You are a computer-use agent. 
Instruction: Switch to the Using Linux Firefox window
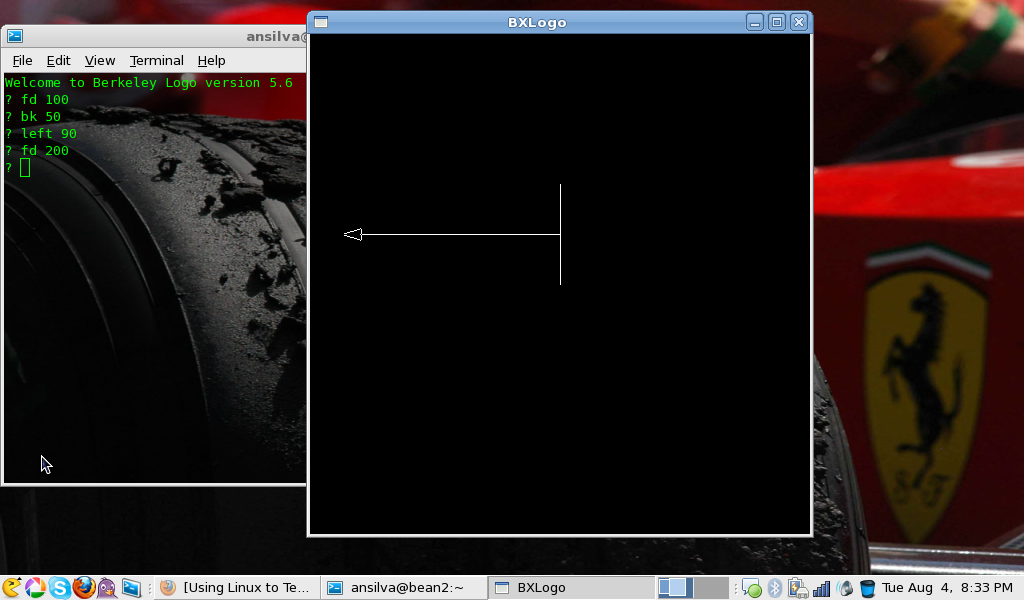[x=237, y=588]
